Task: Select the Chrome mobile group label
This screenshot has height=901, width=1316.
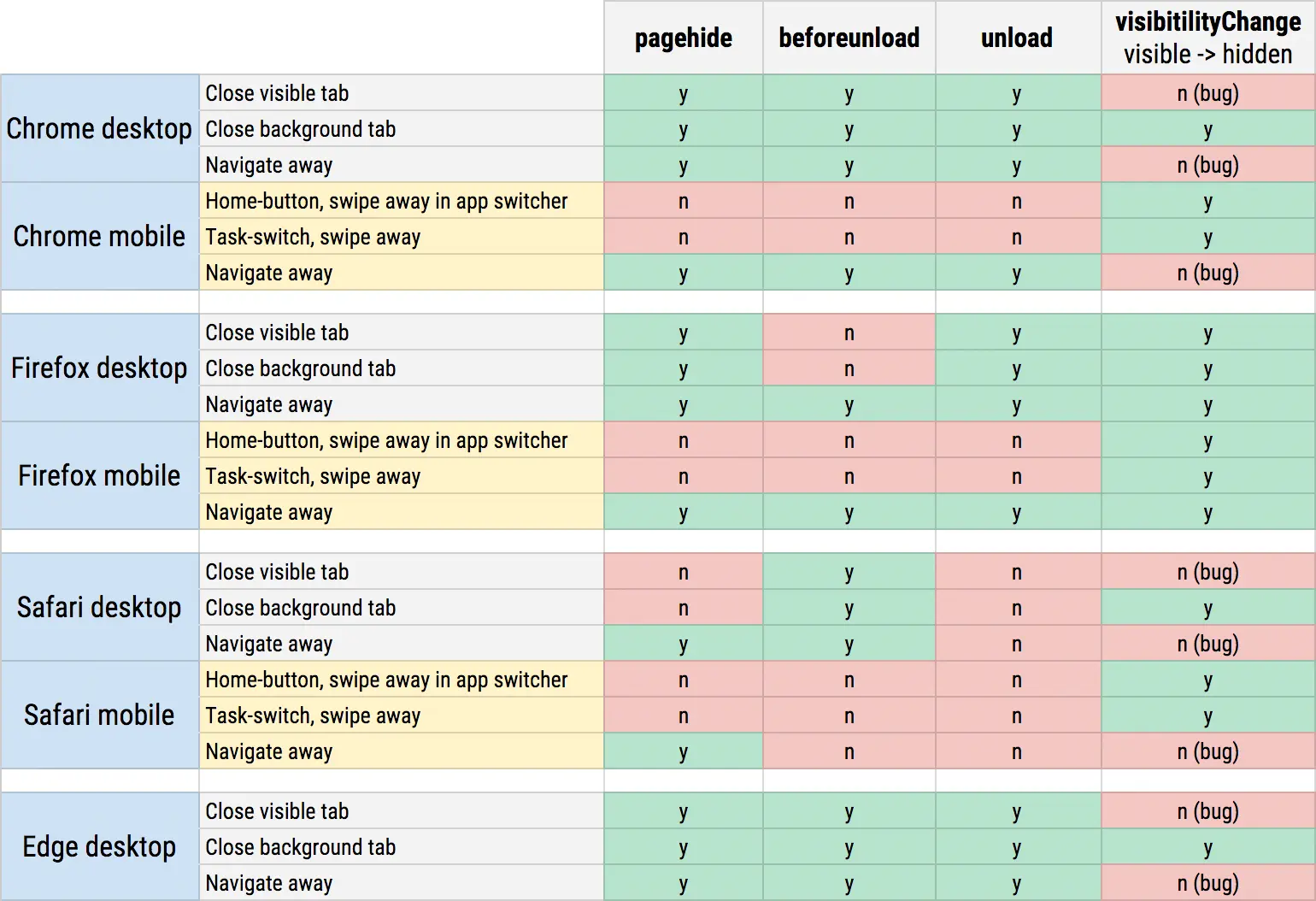Action: (x=99, y=236)
